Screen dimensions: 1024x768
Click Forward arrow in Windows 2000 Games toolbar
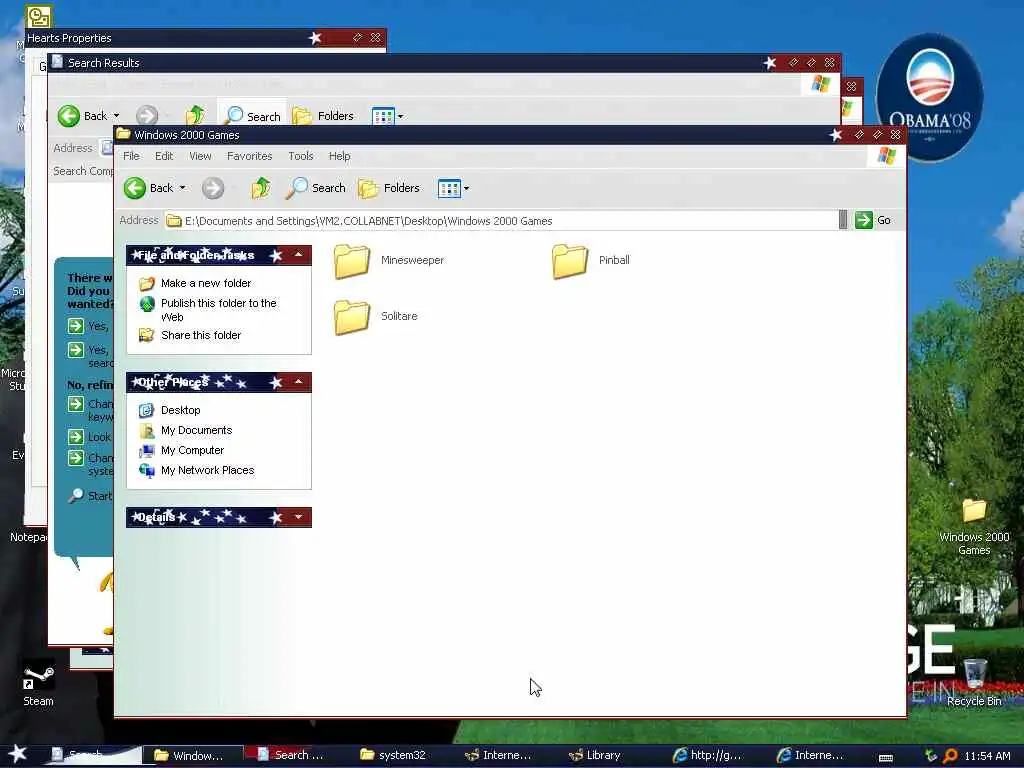(212, 188)
